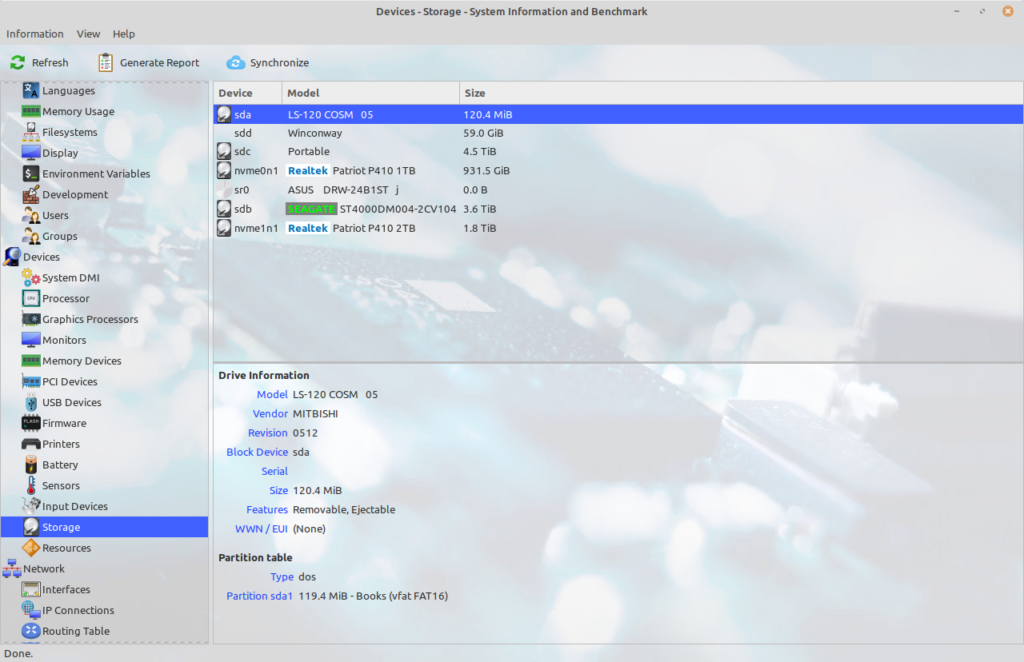Collapse the Devices tree category
This screenshot has width=1024, height=662.
point(12,257)
